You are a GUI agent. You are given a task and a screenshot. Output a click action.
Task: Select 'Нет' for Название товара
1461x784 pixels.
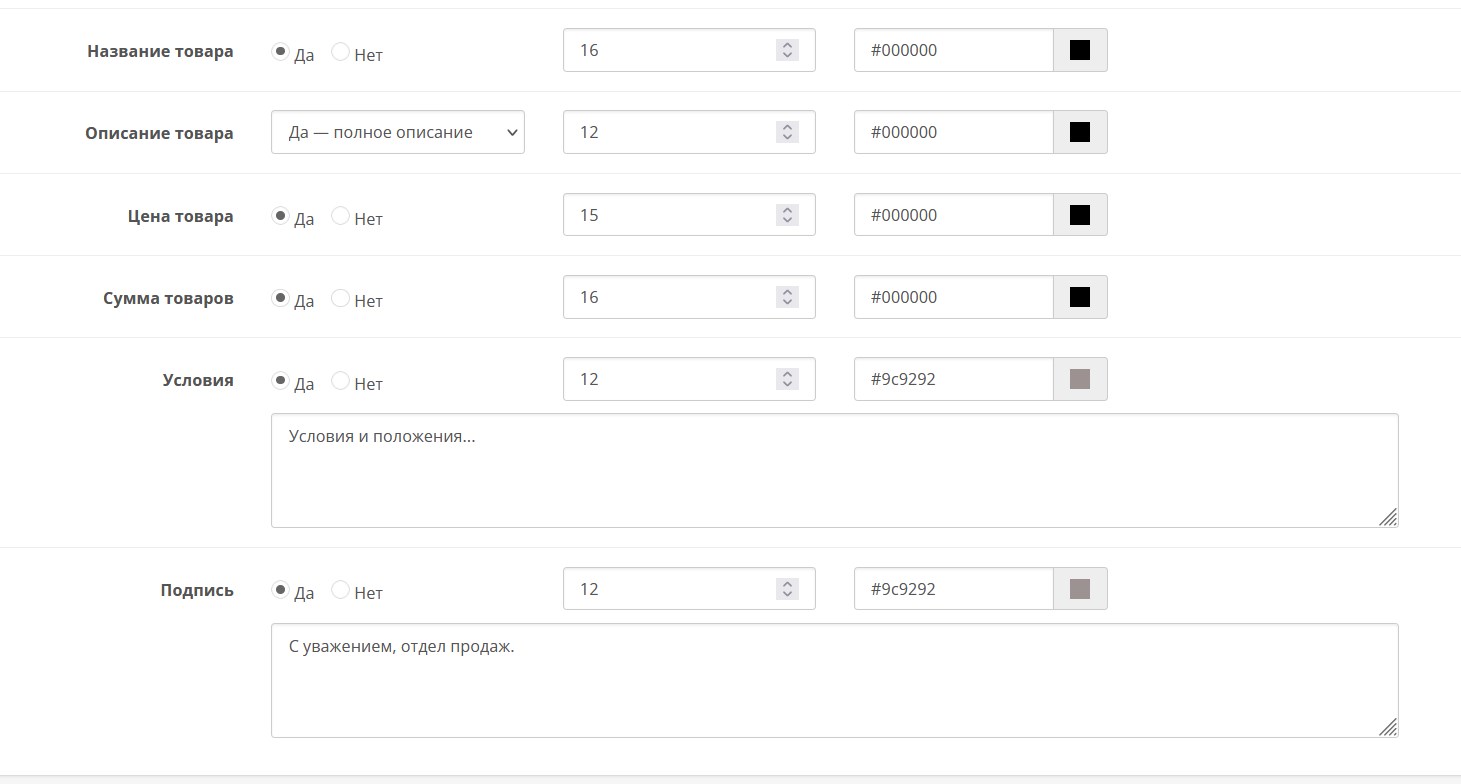tap(340, 51)
